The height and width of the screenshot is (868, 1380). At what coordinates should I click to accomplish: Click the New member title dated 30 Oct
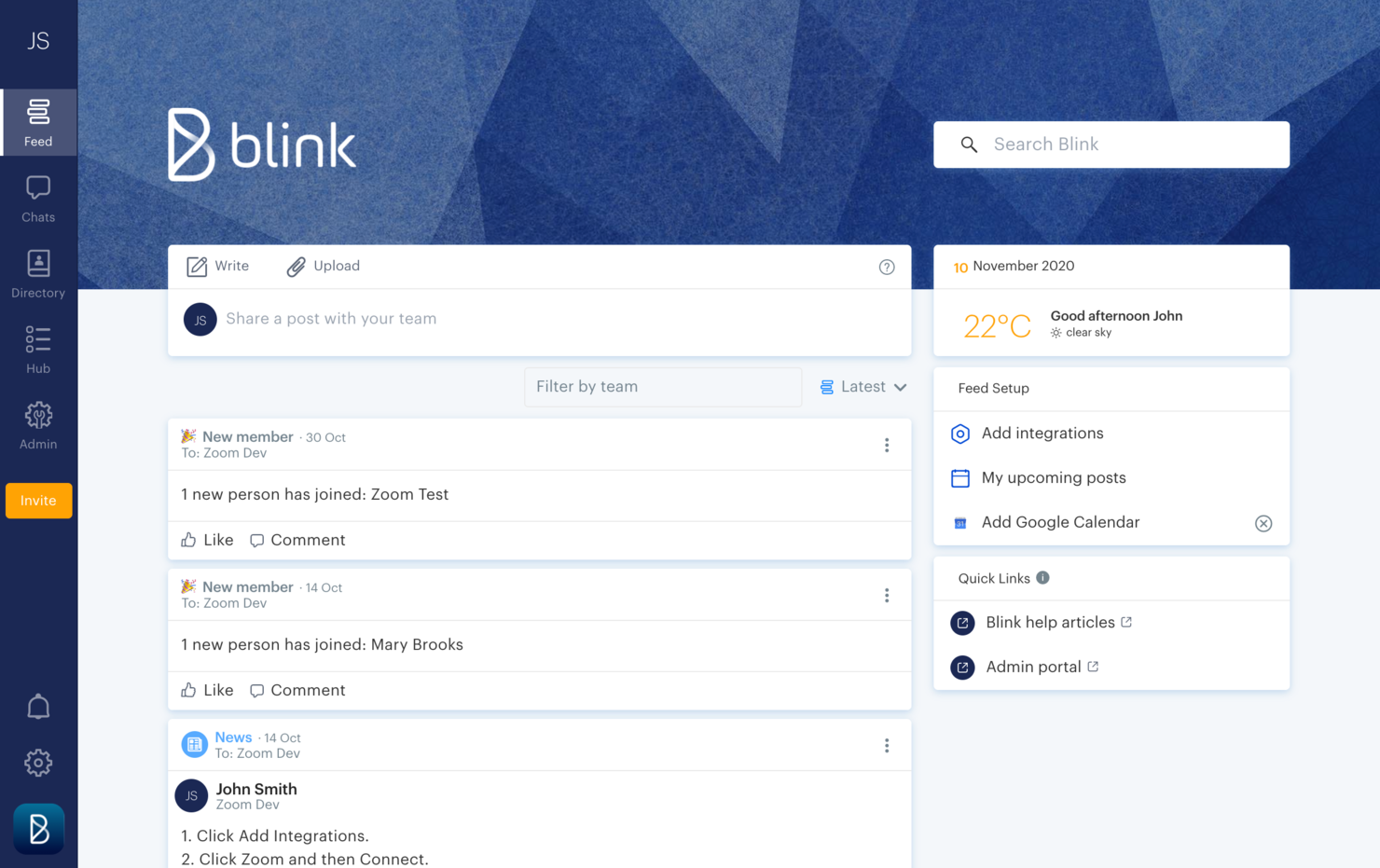(247, 437)
